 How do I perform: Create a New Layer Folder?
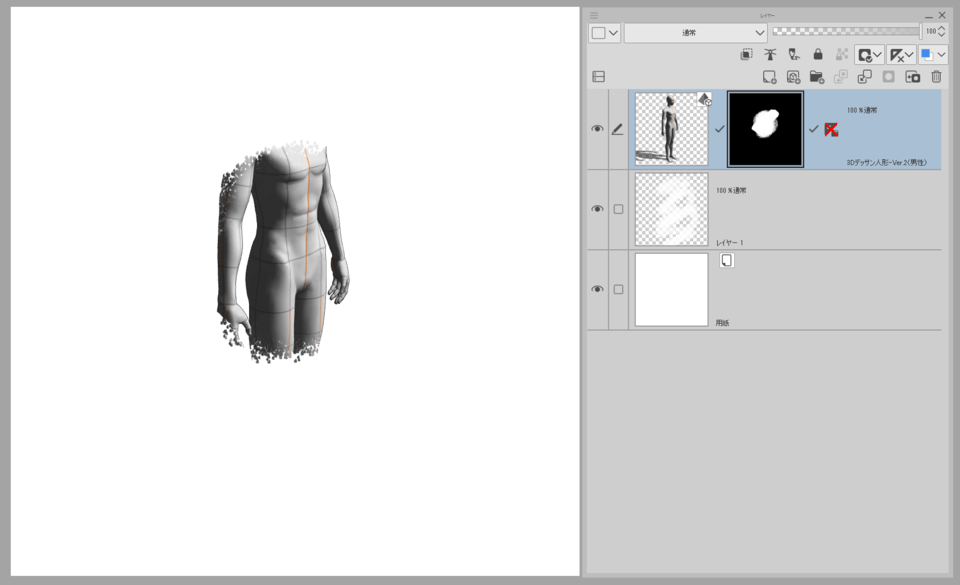(817, 76)
